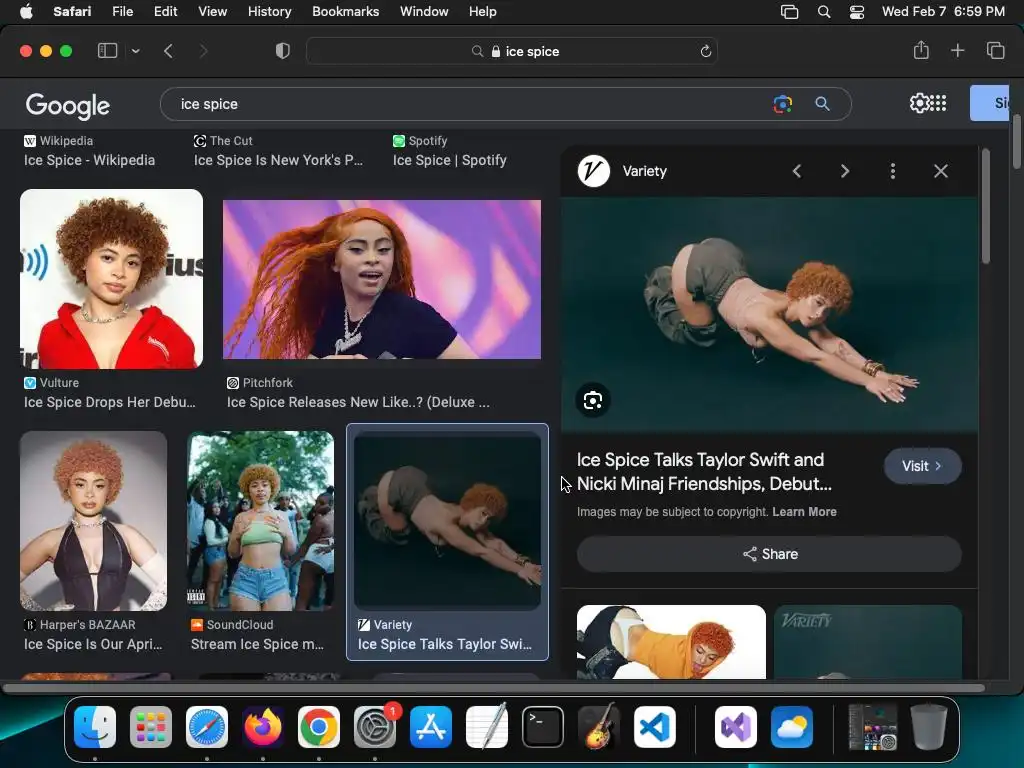Click the magnifier search button in Google box

click(x=822, y=104)
